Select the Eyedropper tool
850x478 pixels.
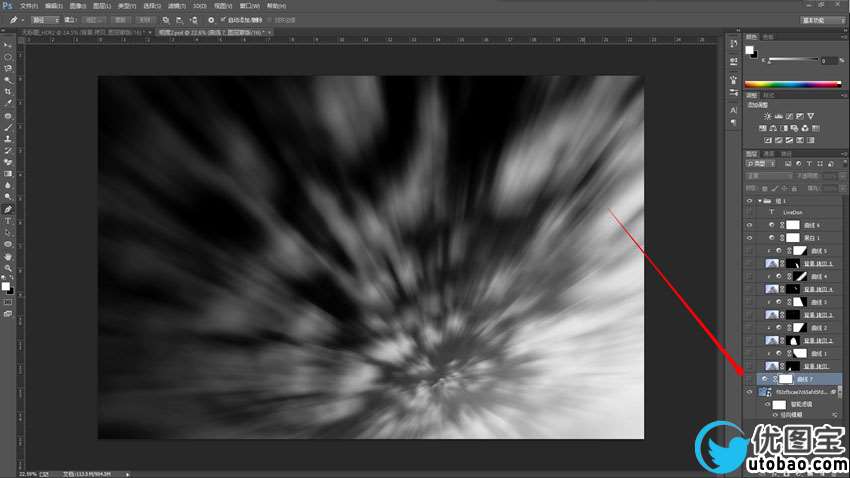(x=8, y=103)
